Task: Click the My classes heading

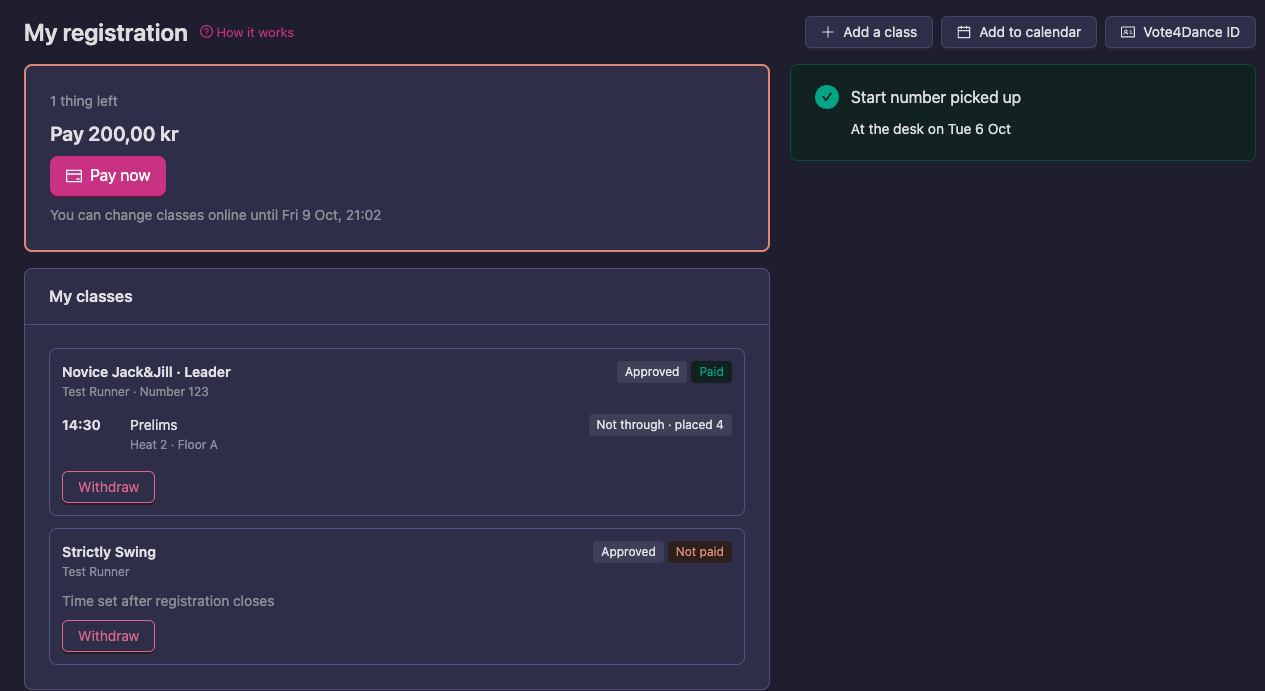Action: tap(91, 296)
